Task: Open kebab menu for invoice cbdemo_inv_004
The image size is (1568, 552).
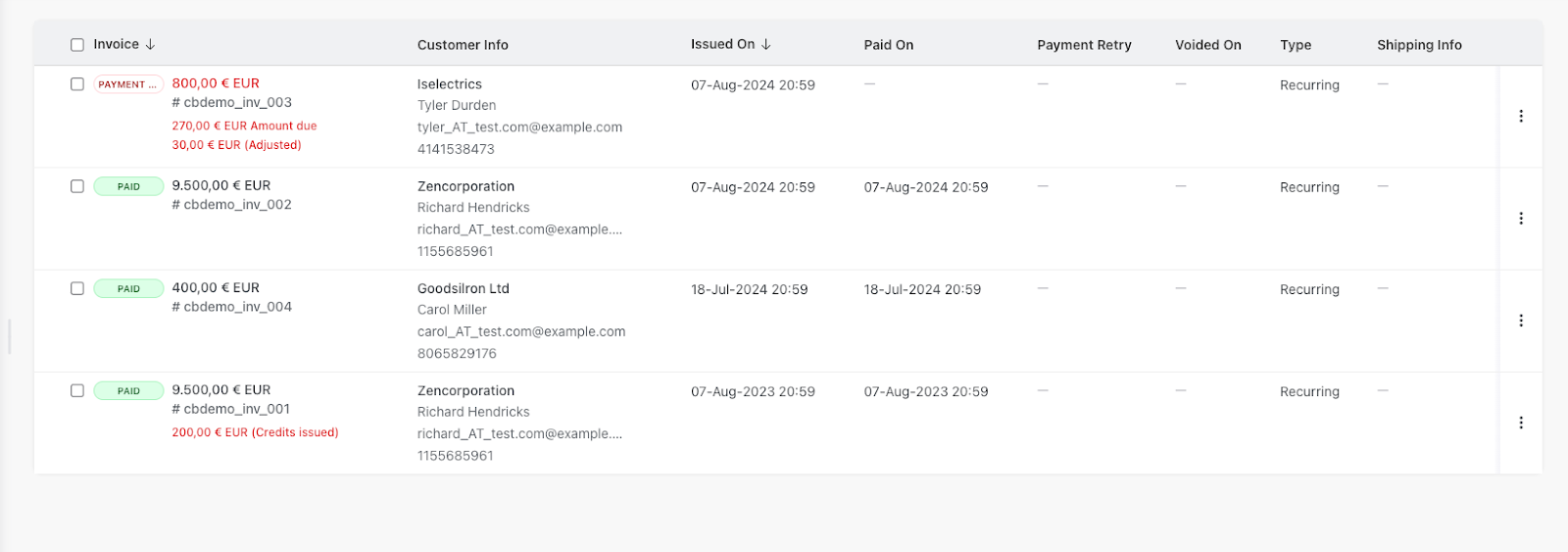Action: (1521, 321)
